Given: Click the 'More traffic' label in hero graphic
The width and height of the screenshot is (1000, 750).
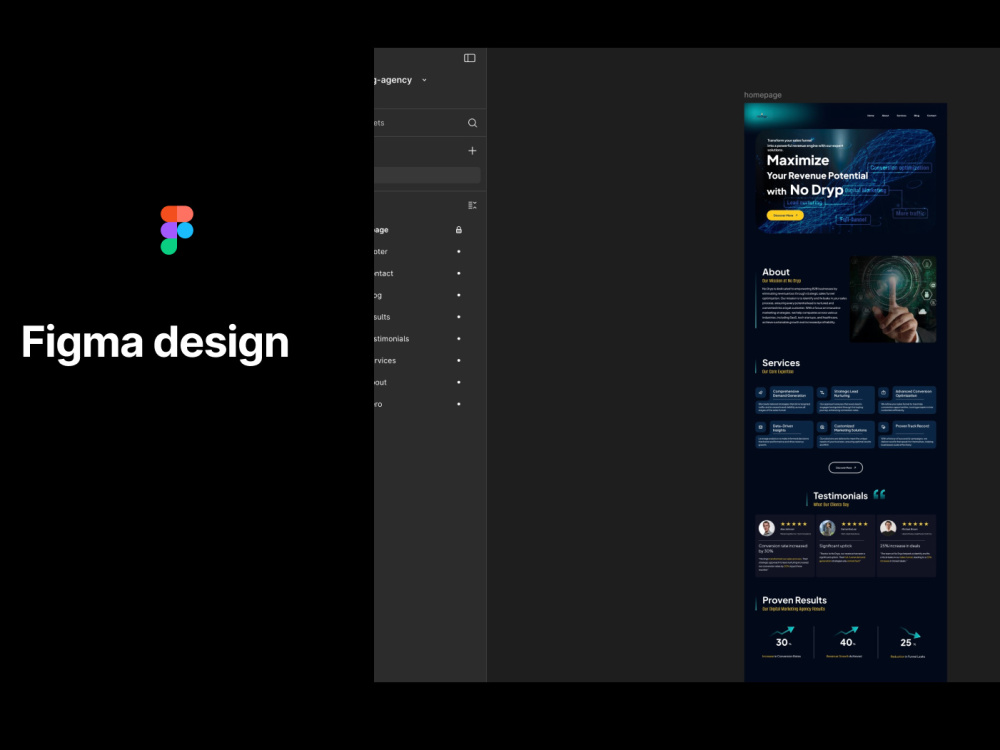Looking at the screenshot, I should (x=910, y=214).
